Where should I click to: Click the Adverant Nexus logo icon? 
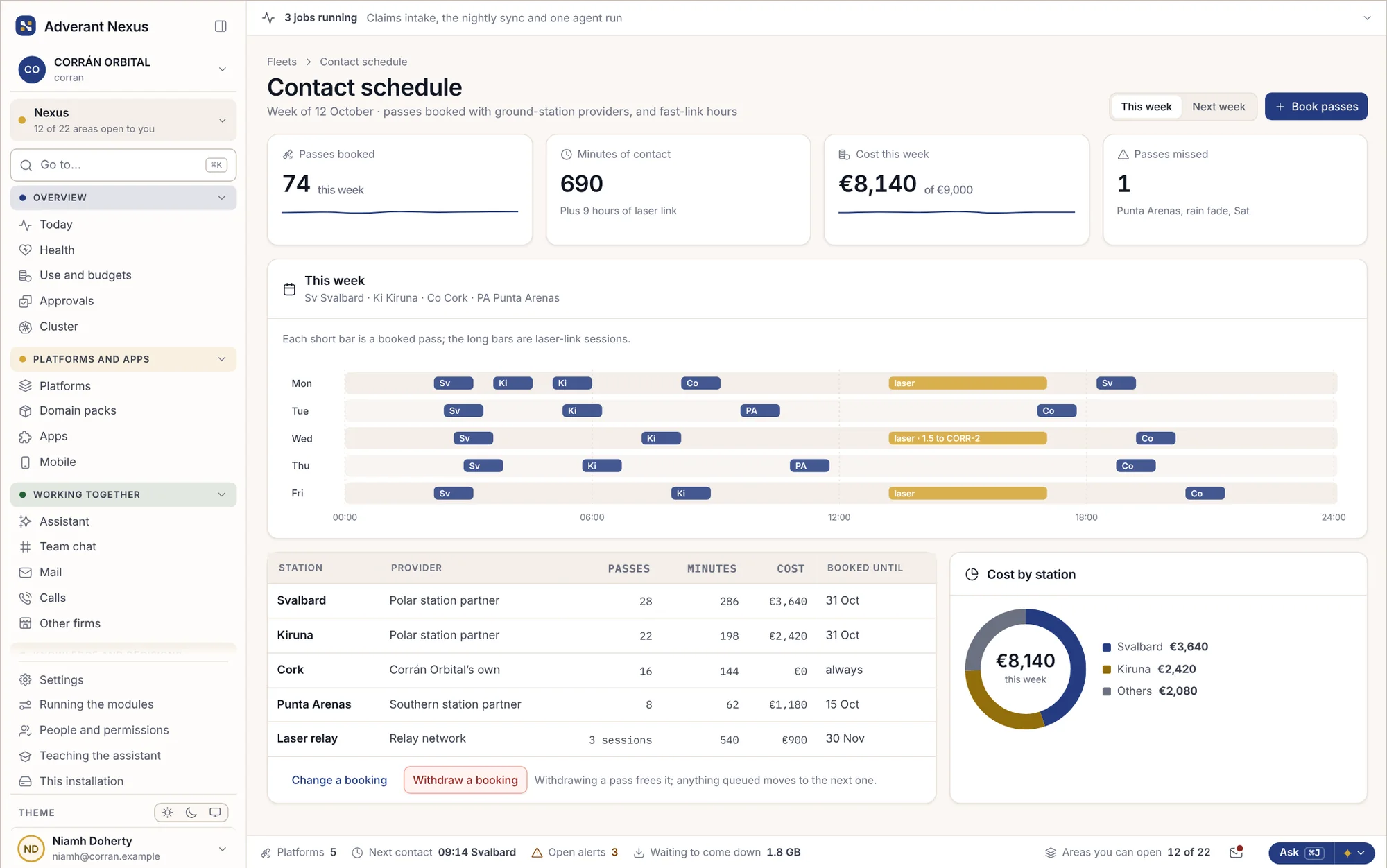click(x=26, y=26)
